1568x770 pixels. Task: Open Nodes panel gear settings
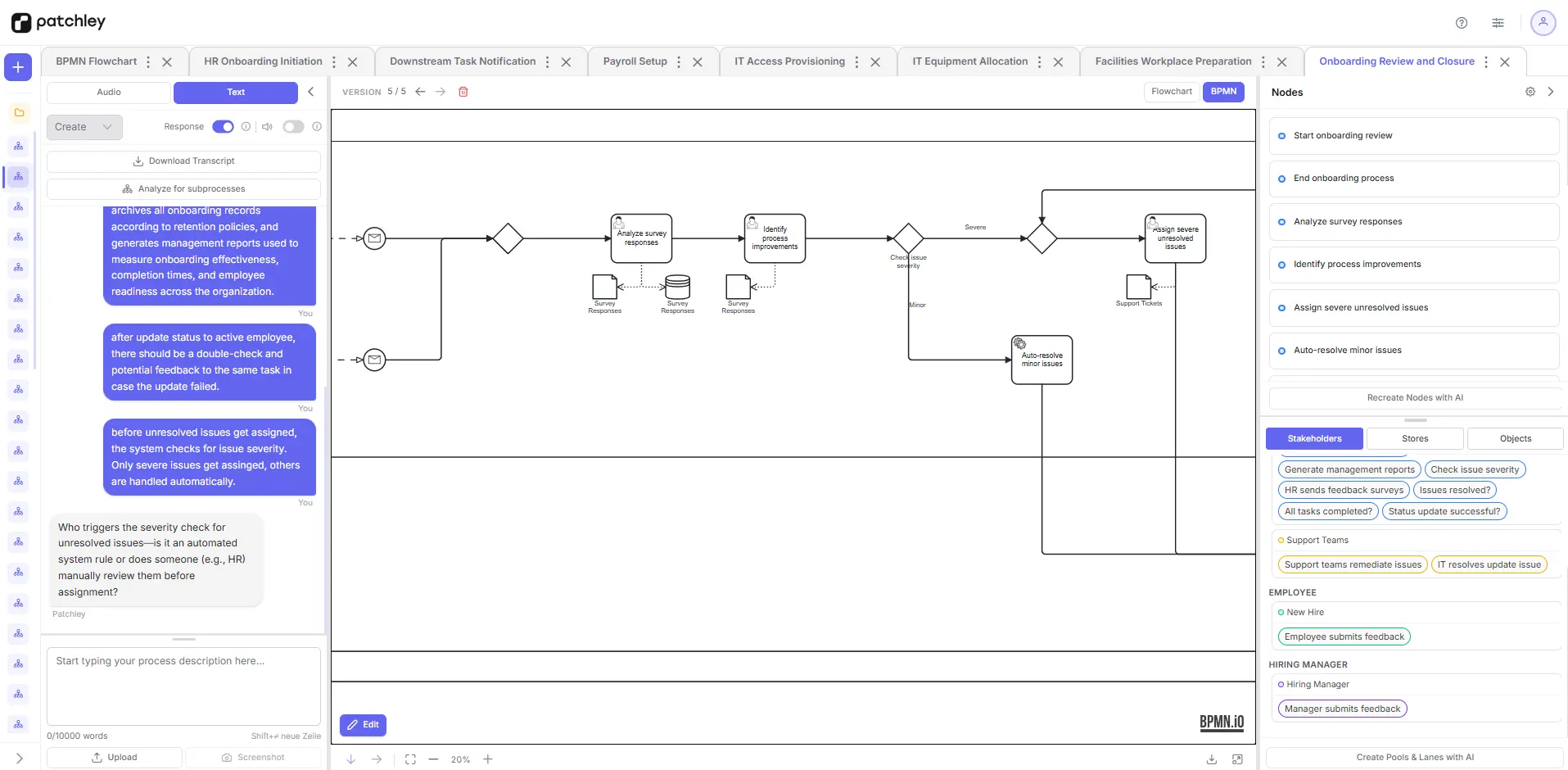pos(1530,92)
